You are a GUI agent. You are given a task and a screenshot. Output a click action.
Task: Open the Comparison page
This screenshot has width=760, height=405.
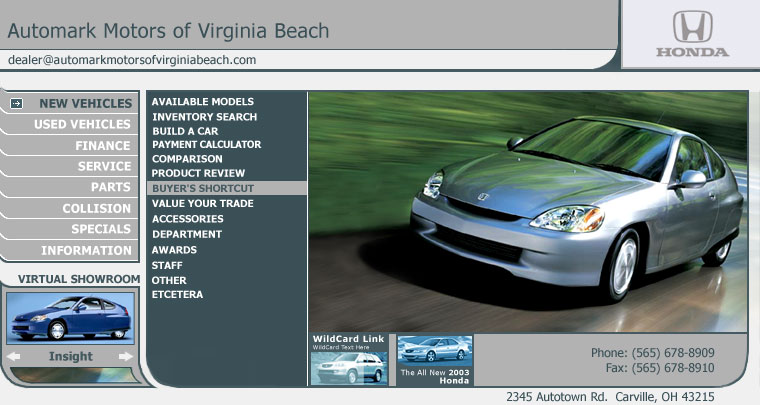tap(187, 159)
